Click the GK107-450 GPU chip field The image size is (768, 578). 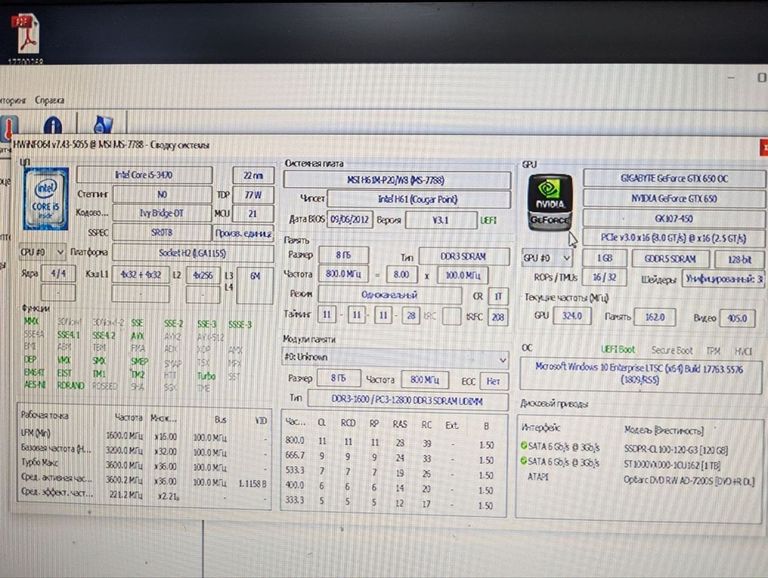click(x=674, y=218)
